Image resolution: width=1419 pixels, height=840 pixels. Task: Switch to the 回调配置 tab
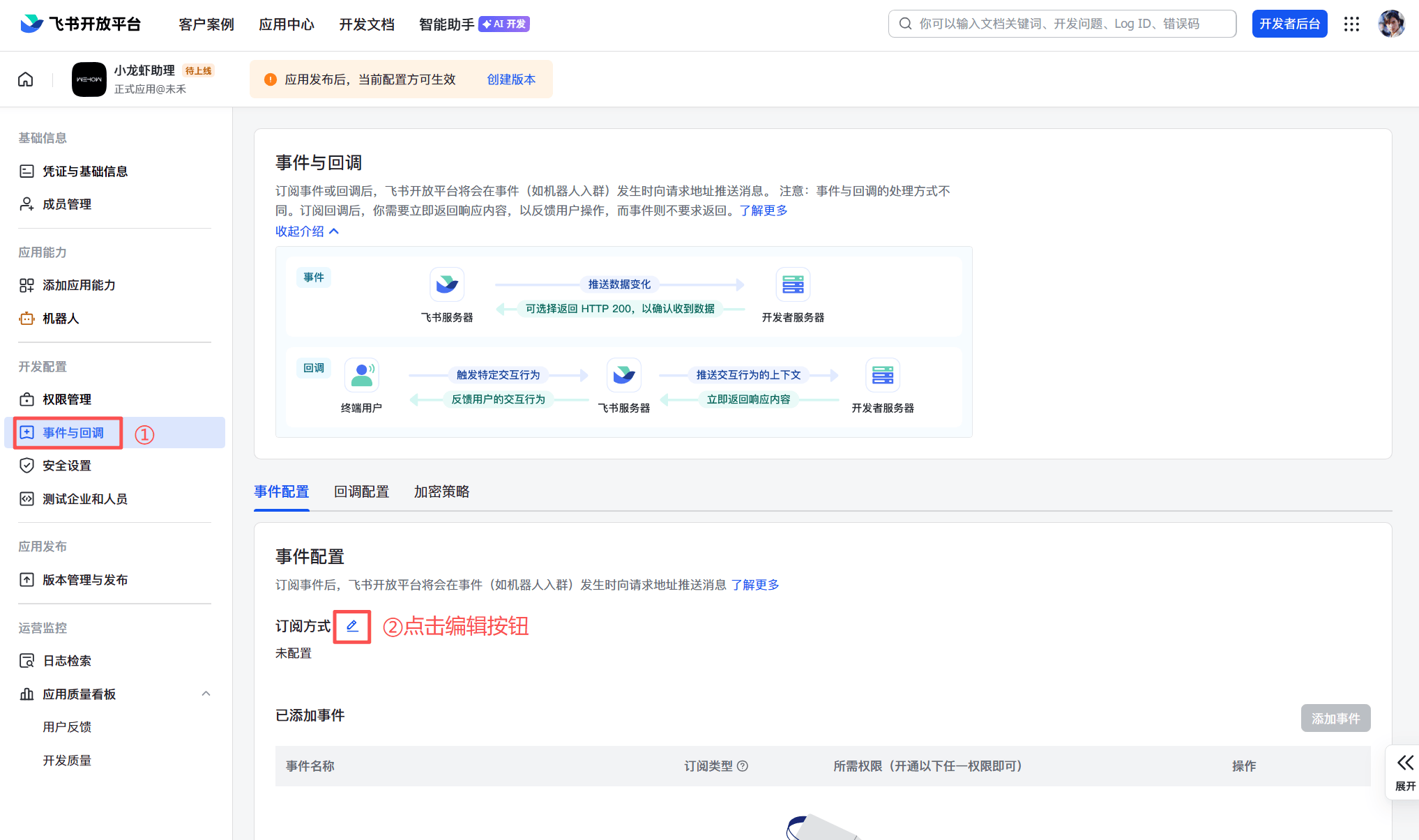(361, 491)
